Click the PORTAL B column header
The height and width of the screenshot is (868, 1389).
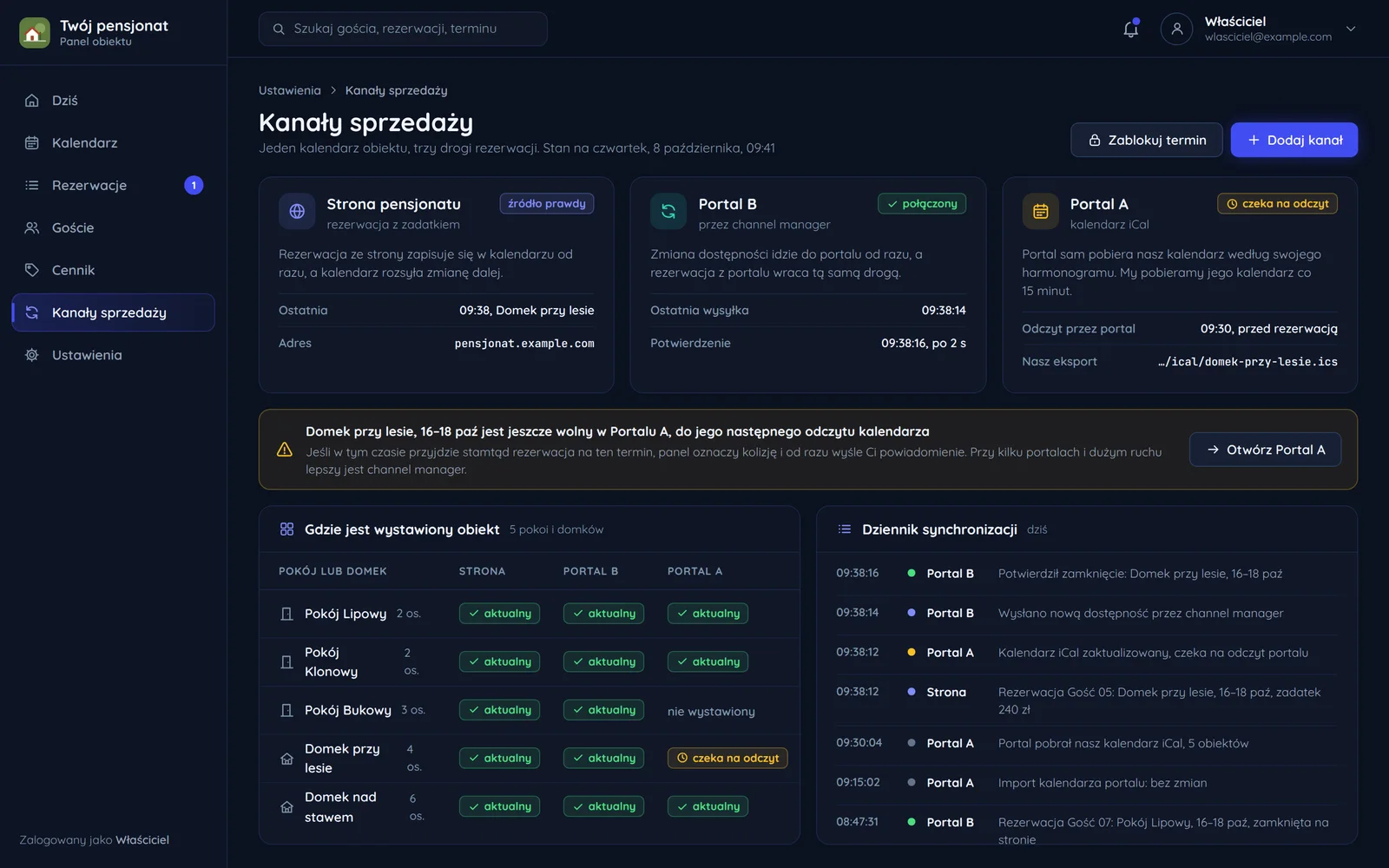click(590, 571)
